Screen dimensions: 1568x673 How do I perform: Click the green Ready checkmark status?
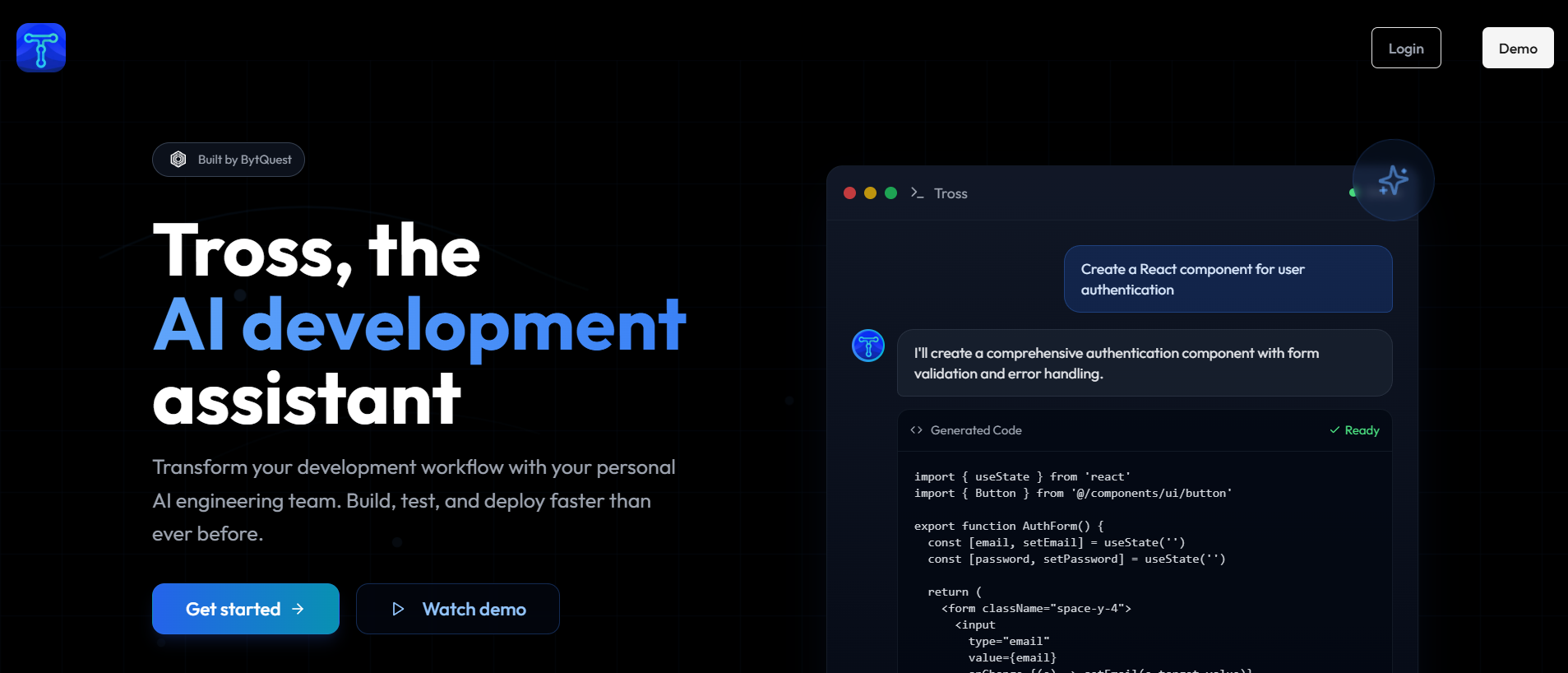pos(1354,430)
